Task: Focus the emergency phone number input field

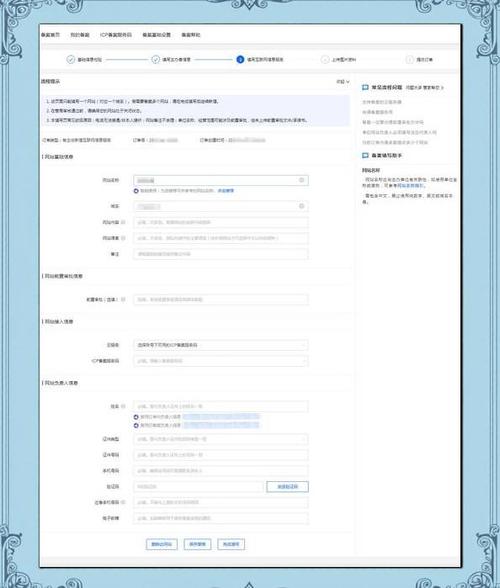Action: point(221,502)
